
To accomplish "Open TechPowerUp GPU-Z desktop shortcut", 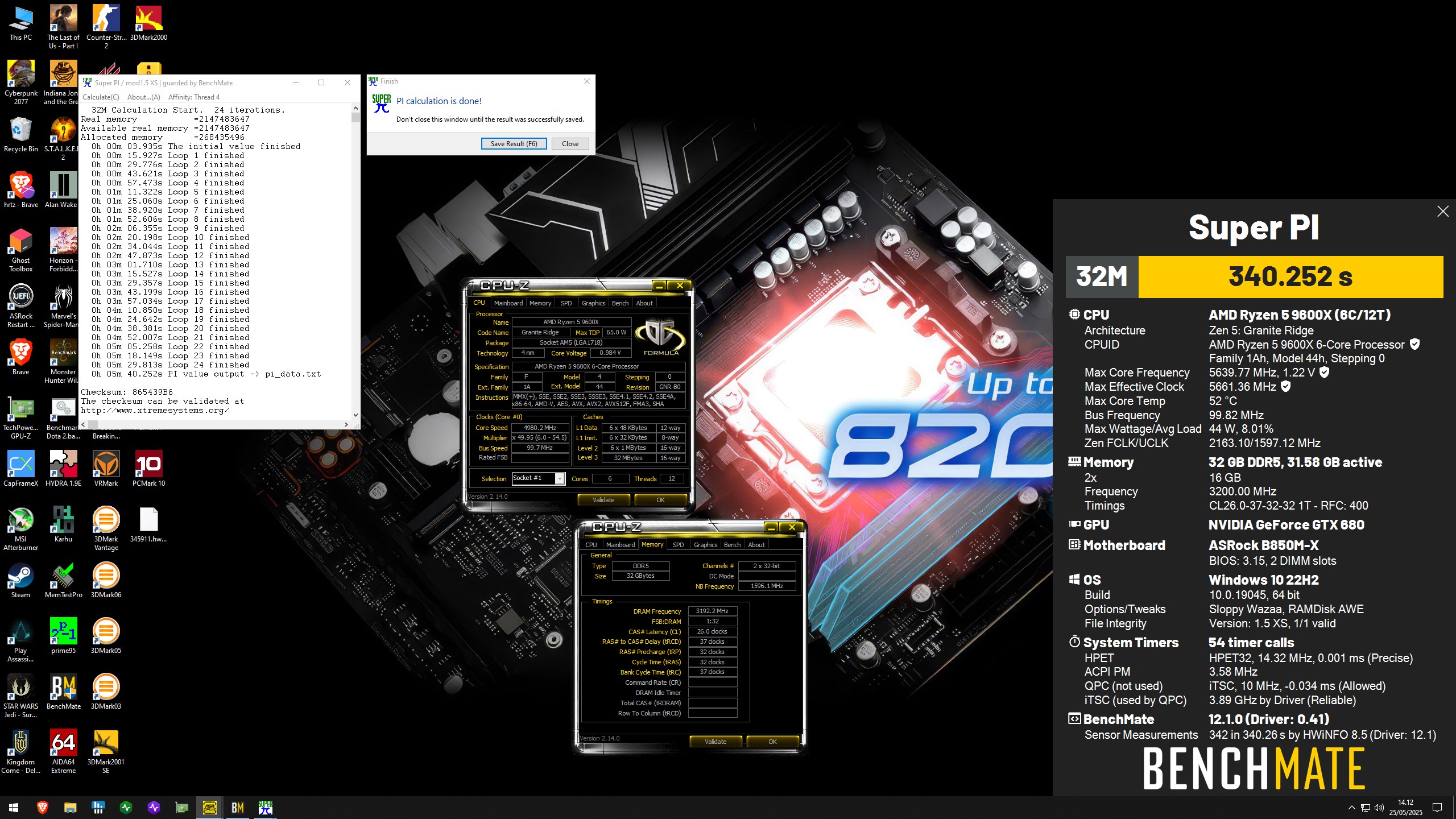I will click(20, 417).
